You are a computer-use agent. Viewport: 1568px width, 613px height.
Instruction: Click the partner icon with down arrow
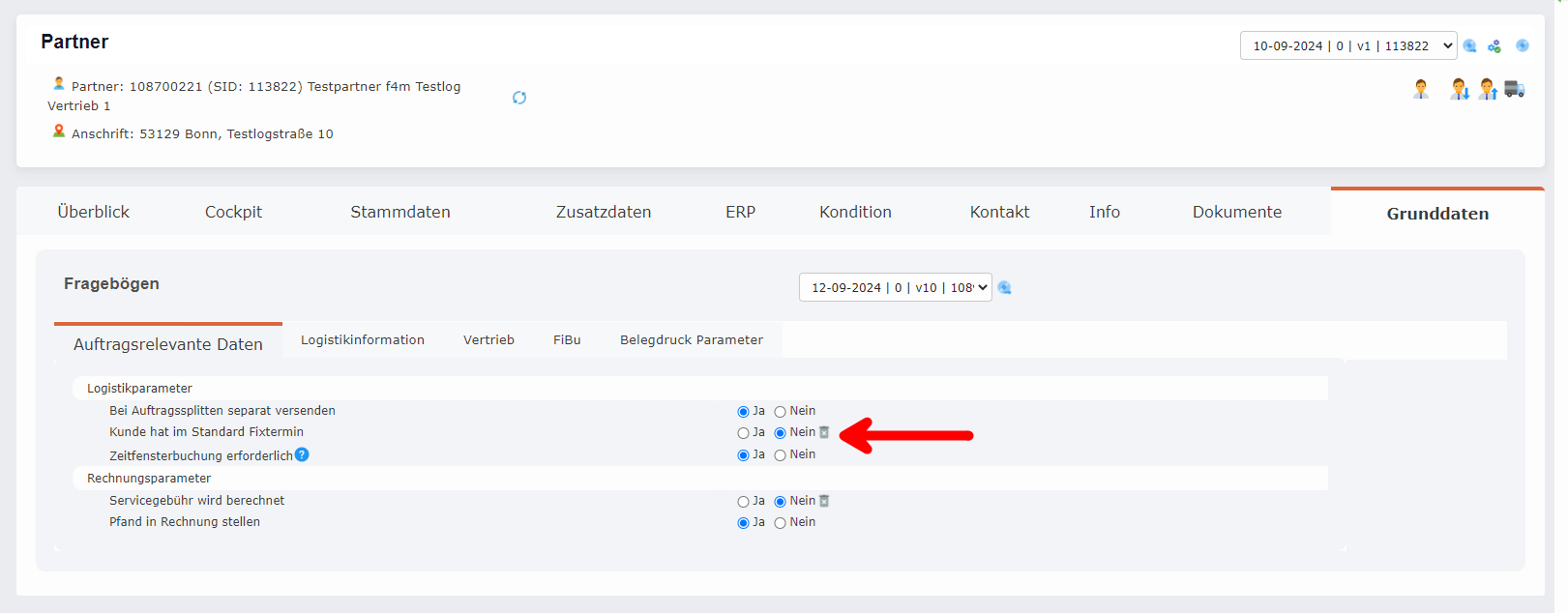pos(1459,90)
